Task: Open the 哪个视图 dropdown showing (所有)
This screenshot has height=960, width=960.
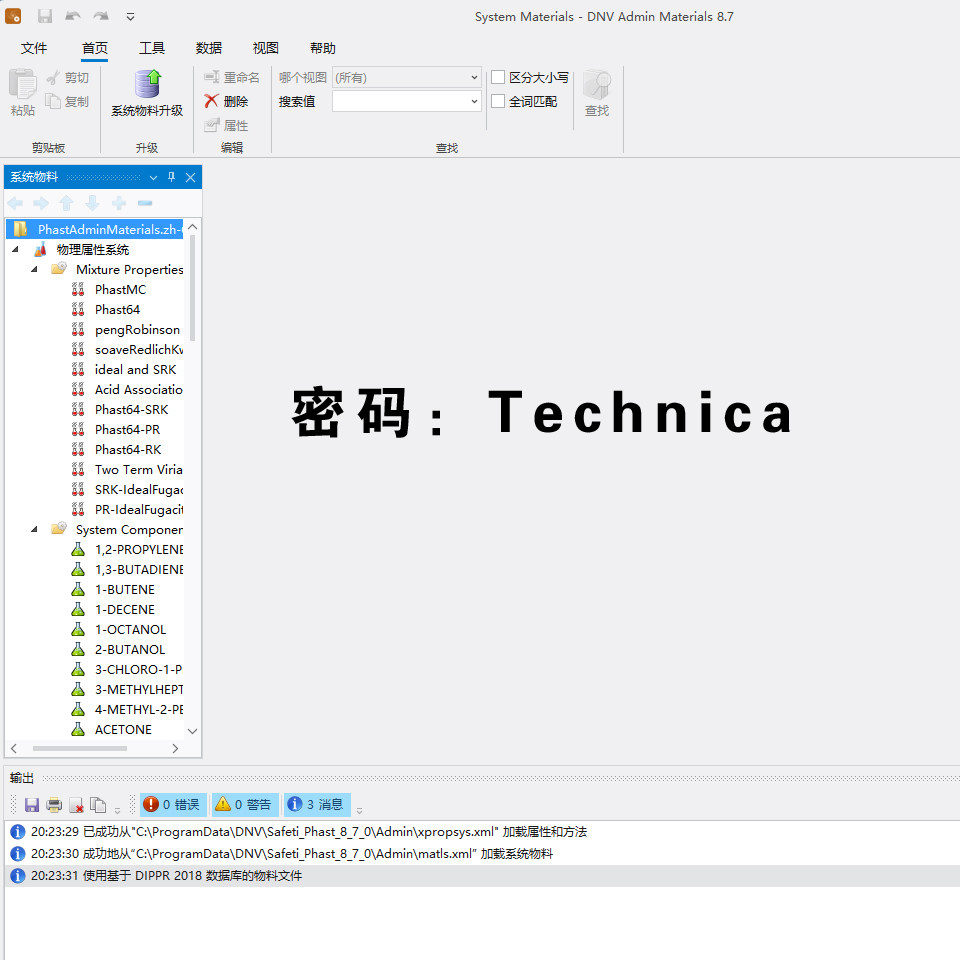Action: coord(407,78)
